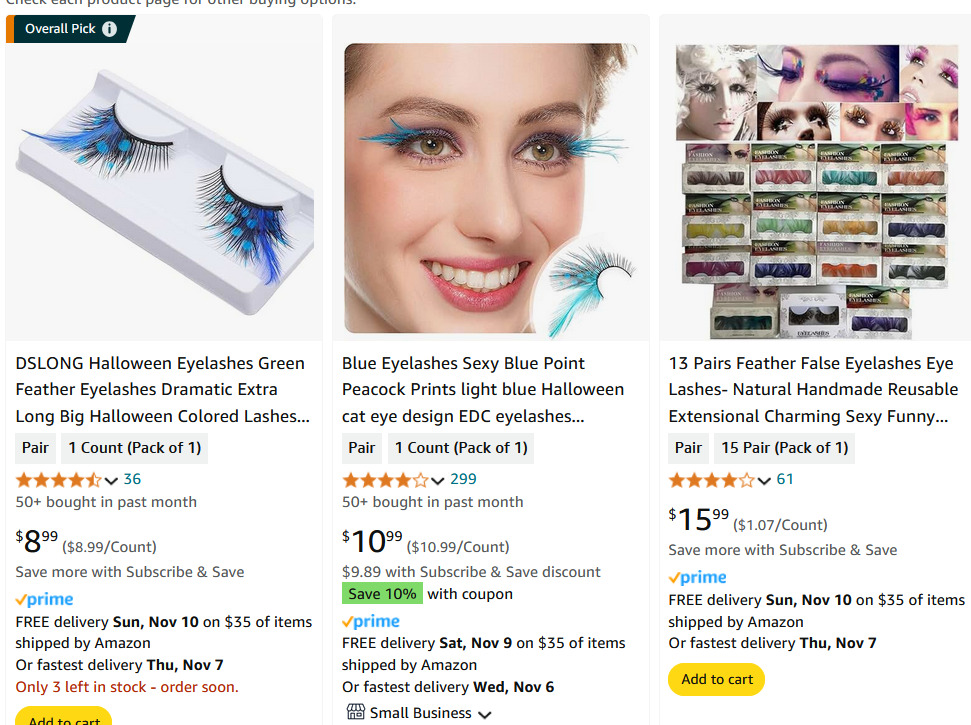Add 13 Pairs Feather Eyelashes to cart
The image size is (971, 725).
717,680
